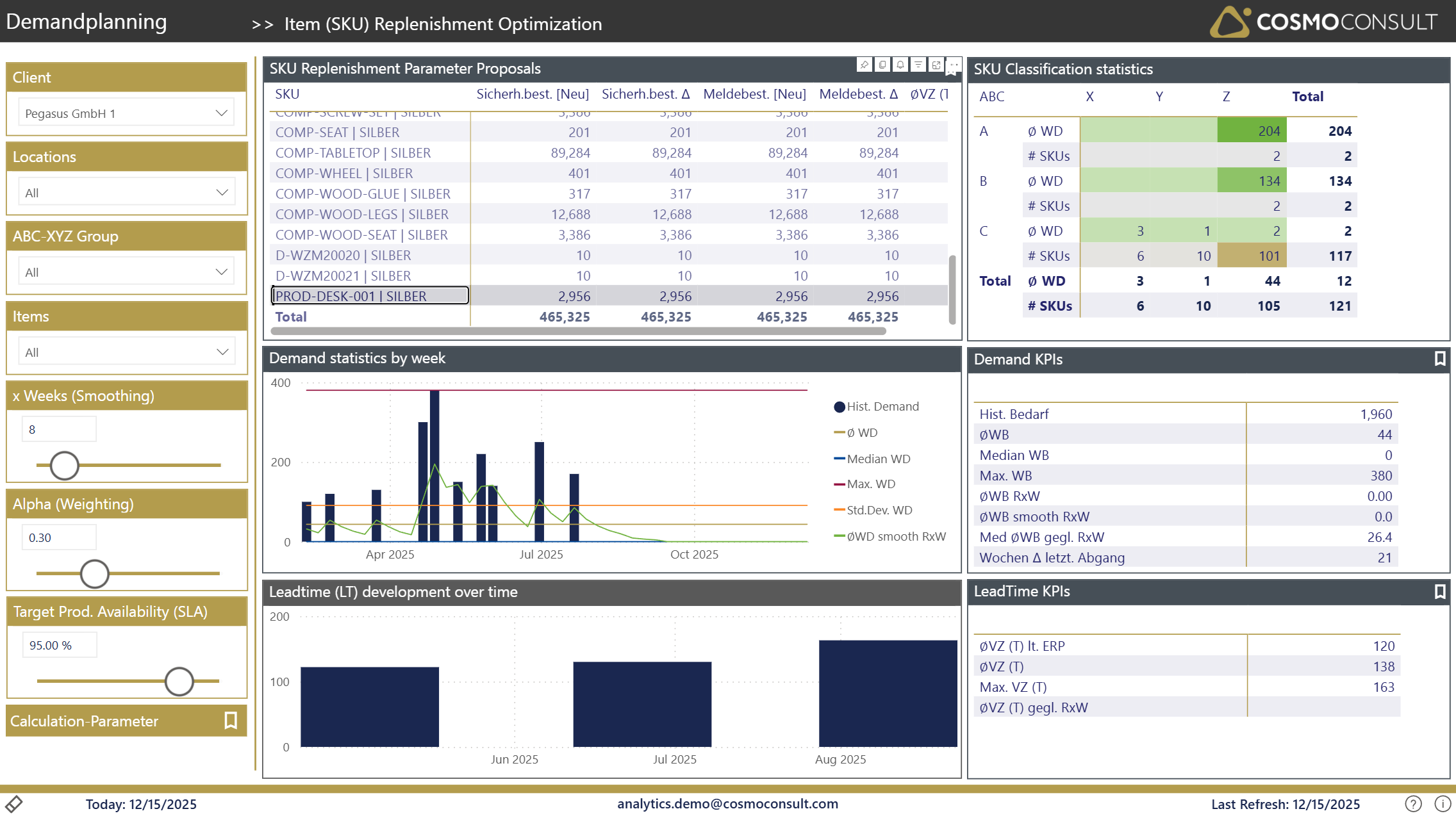Pin the SKU Replenishment Parameter Proposals visual
Viewport: 1456px width, 818px height.
[864, 65]
